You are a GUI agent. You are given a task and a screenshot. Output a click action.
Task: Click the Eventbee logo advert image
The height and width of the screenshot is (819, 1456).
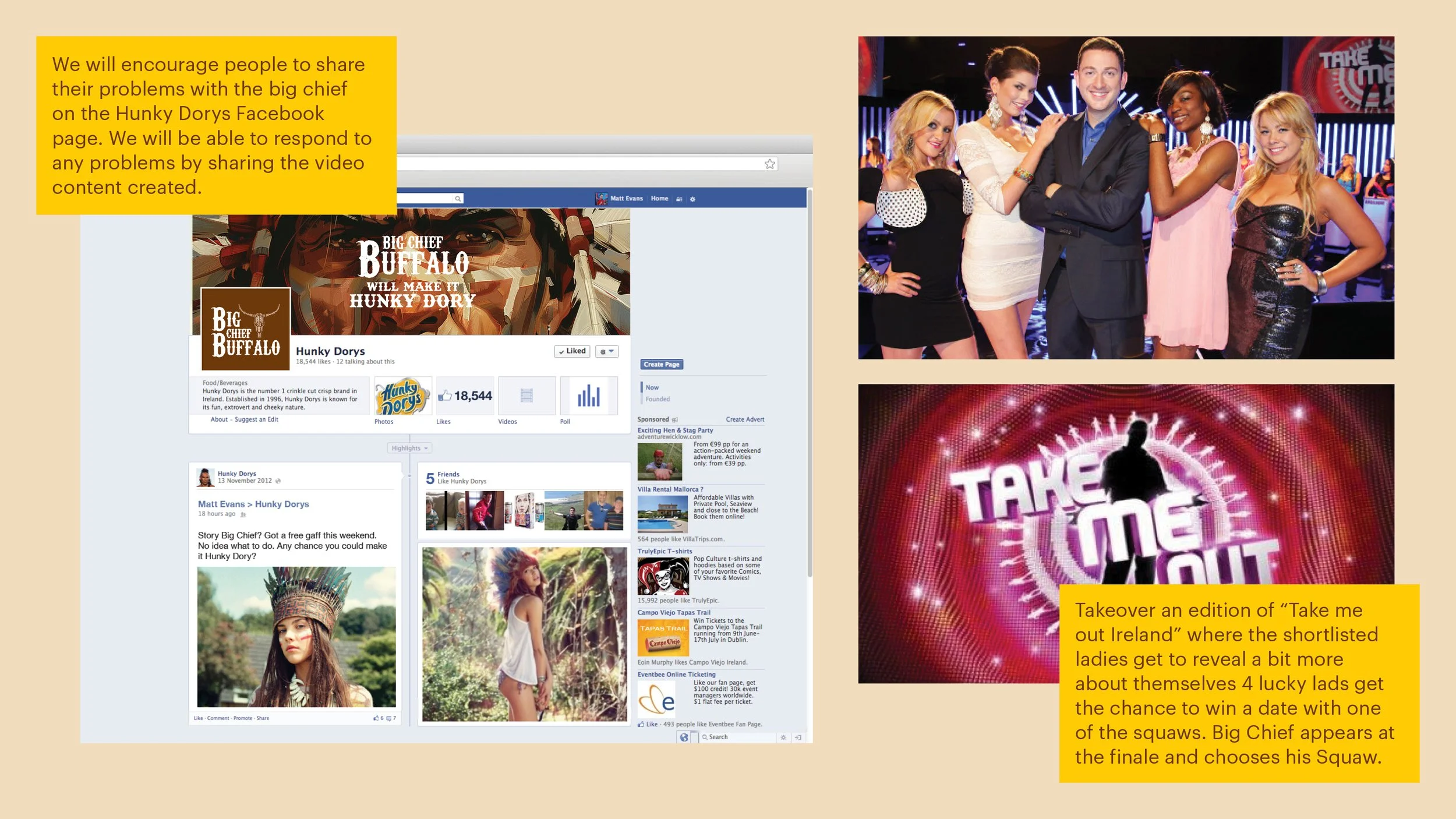[x=656, y=698]
